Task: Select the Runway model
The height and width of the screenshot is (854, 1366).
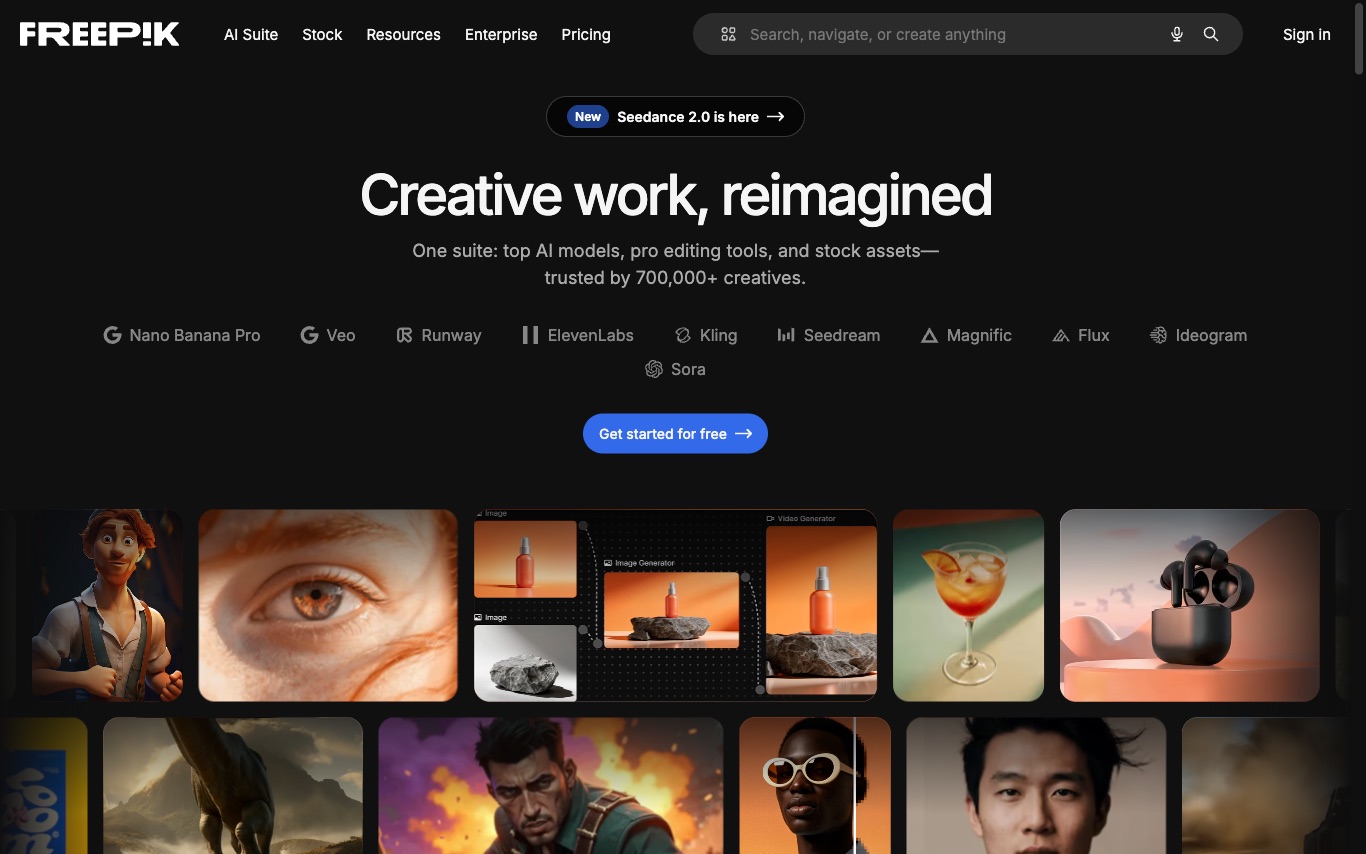Action: pyautogui.click(x=439, y=335)
